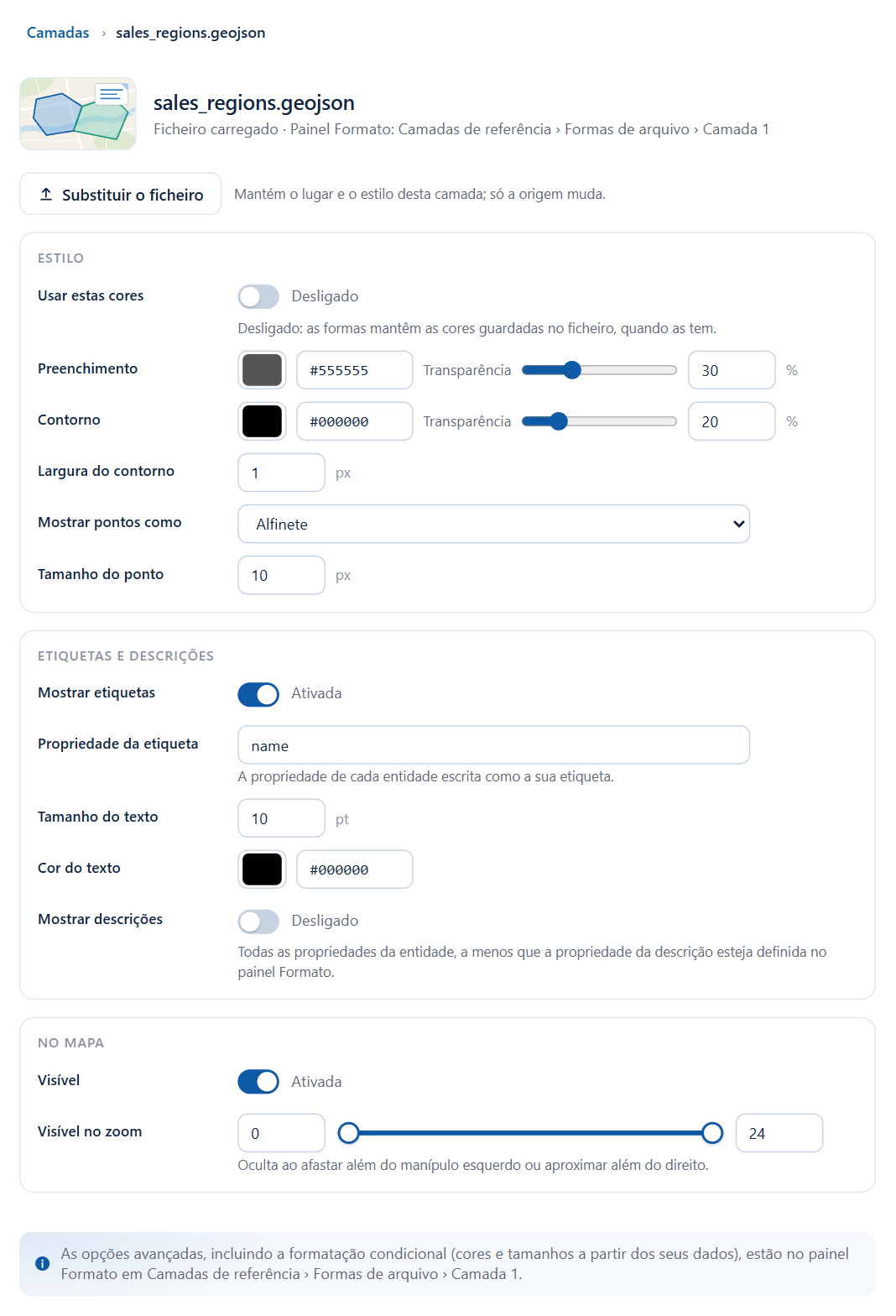
Task: Click the right handle of zoom range slider
Action: tap(712, 1133)
